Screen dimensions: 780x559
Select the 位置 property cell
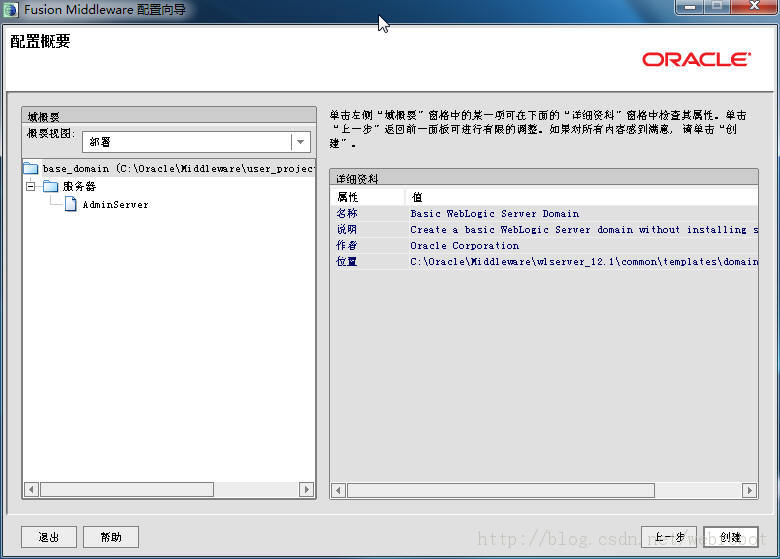click(x=347, y=261)
